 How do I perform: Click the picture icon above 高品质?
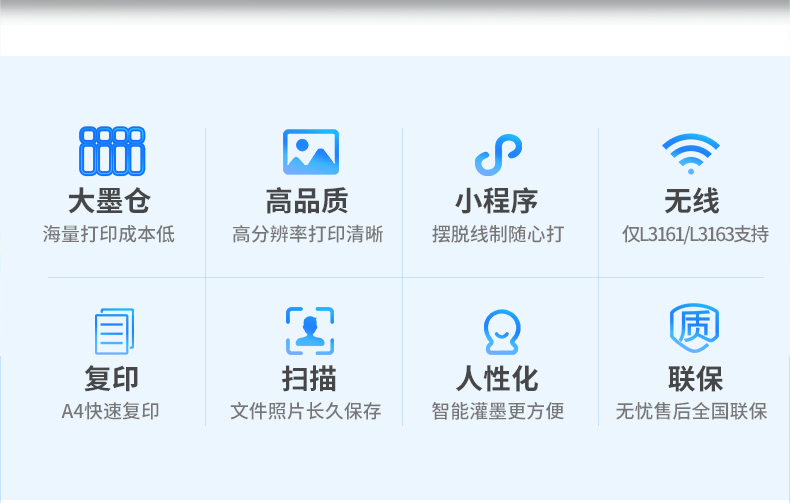pos(311,152)
